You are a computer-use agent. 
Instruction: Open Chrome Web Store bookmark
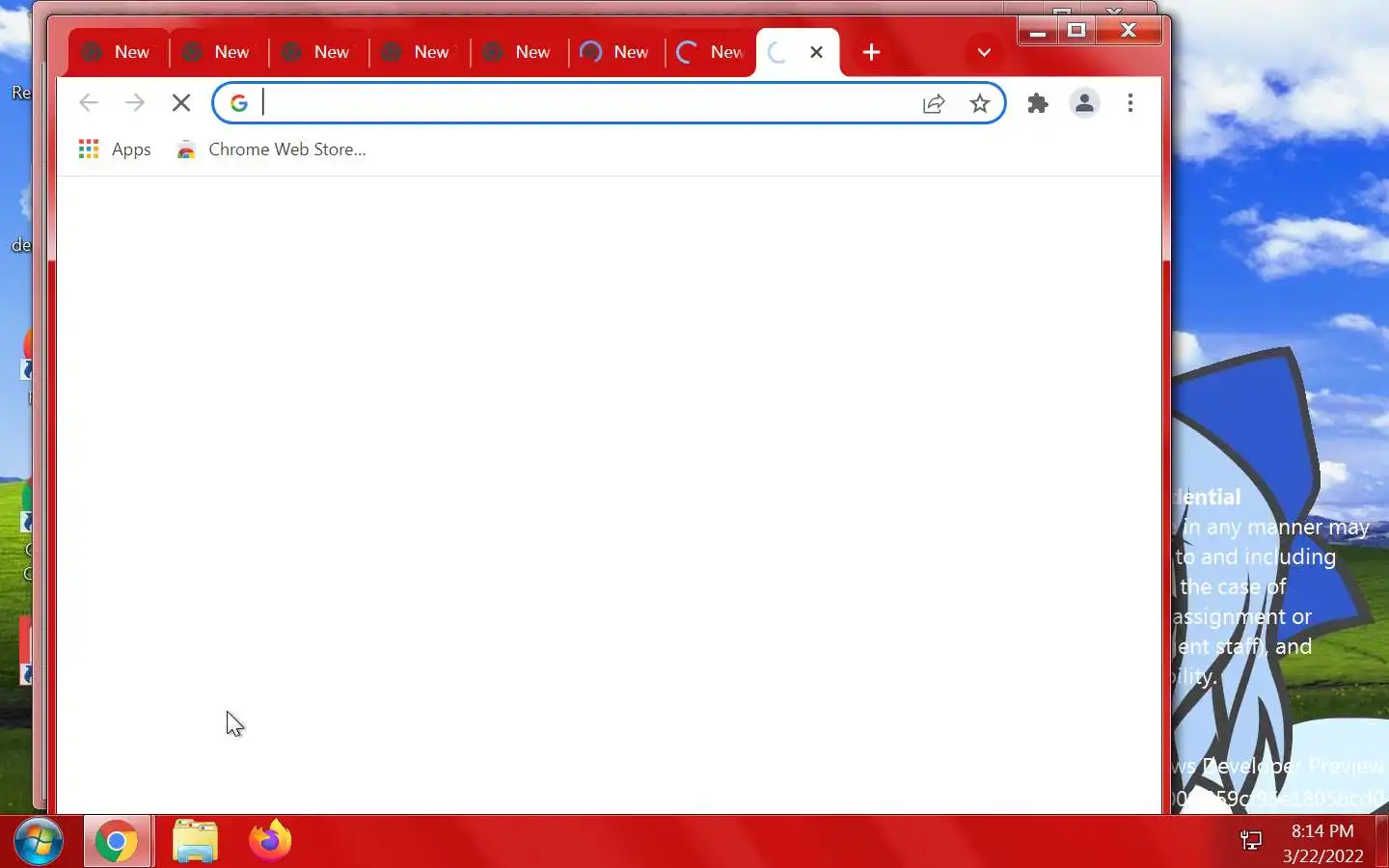tap(272, 149)
